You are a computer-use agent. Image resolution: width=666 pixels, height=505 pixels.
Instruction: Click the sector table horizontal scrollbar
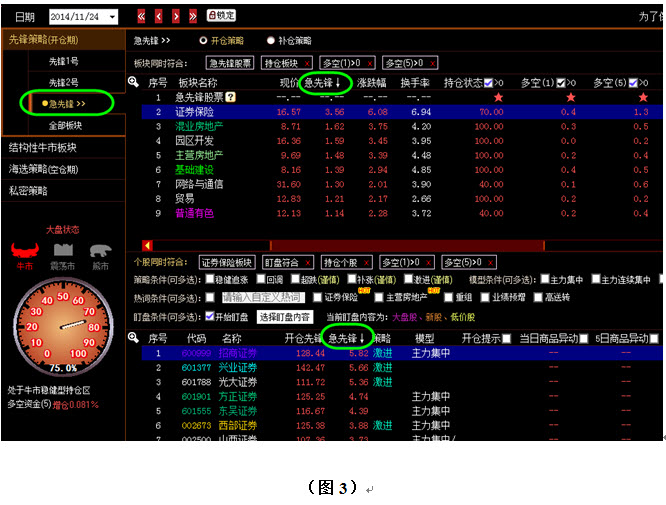coord(400,245)
